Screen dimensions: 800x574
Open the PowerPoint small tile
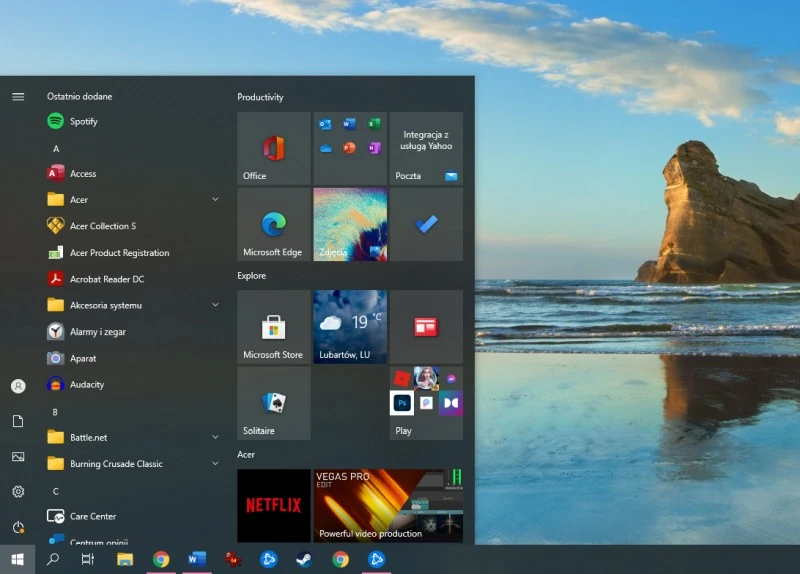(x=349, y=148)
